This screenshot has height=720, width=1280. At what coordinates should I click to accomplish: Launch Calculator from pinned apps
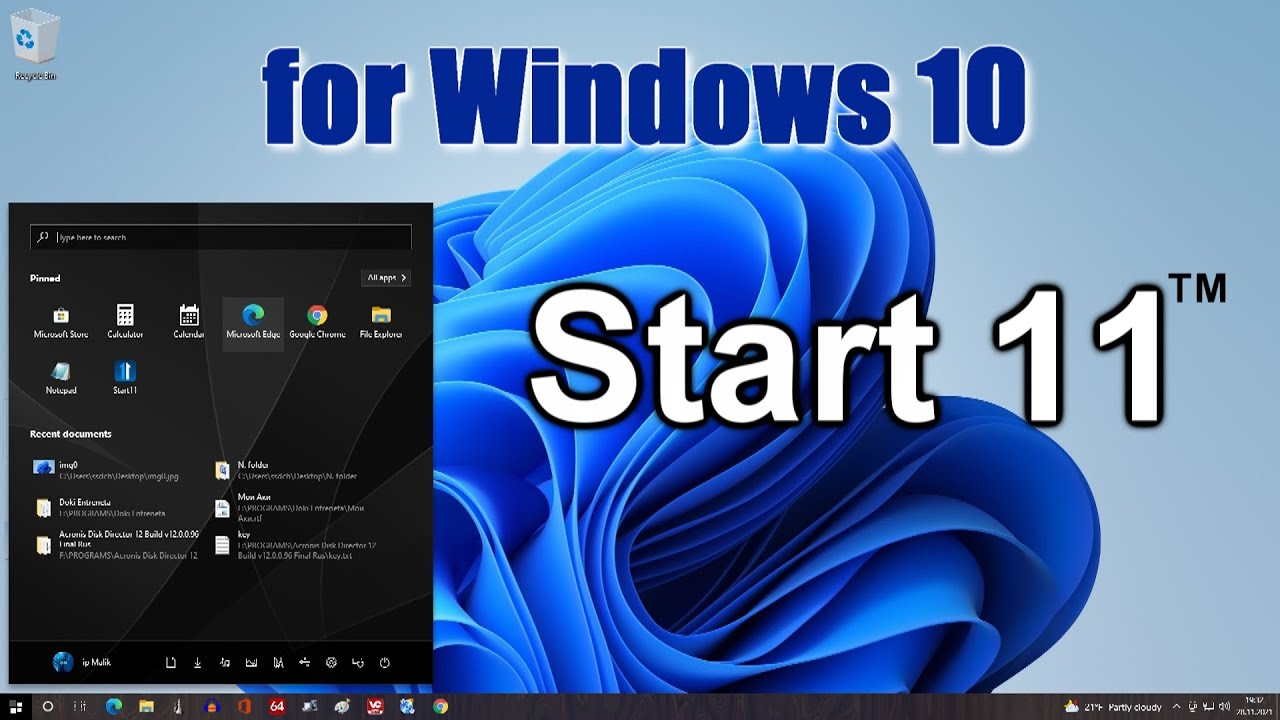[125, 322]
